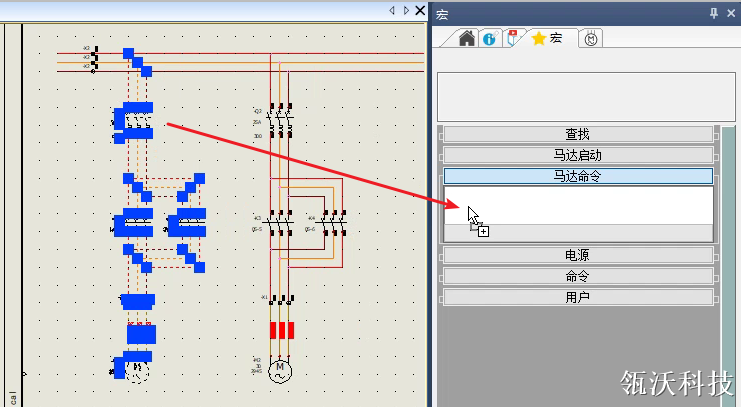Open the 命令 macro group
Screen dimensions: 741x407
pyautogui.click(x=577, y=276)
